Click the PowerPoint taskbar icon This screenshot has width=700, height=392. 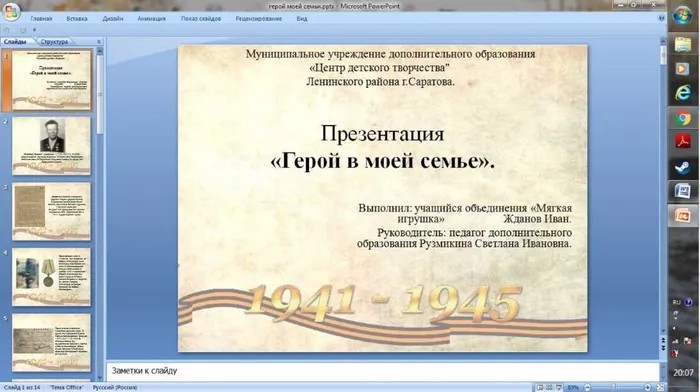click(x=683, y=217)
